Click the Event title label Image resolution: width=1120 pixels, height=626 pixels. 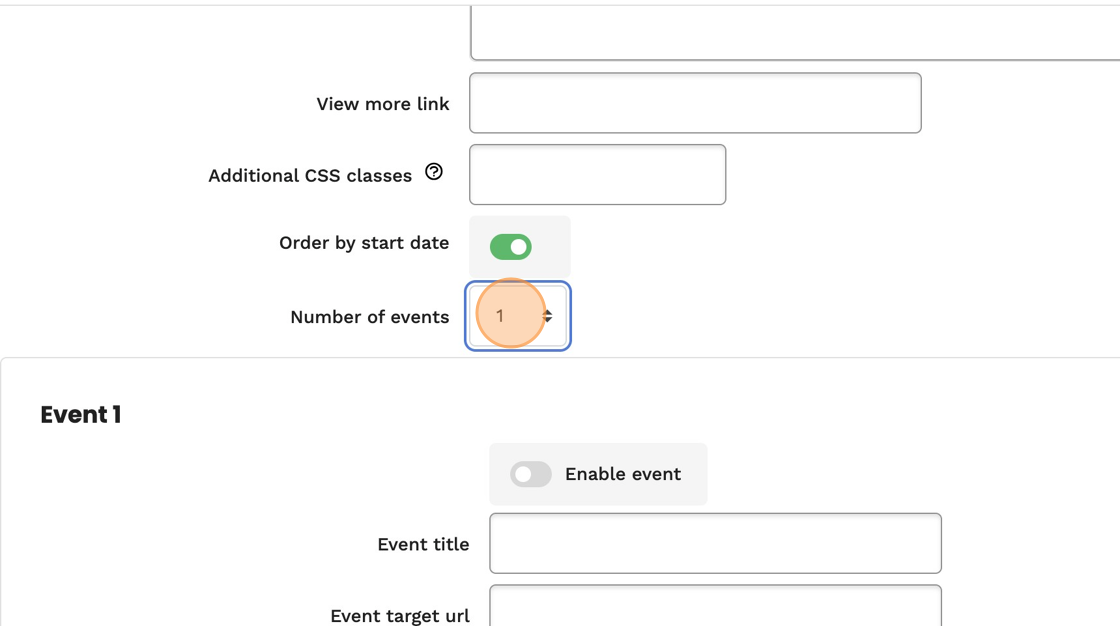pos(422,545)
